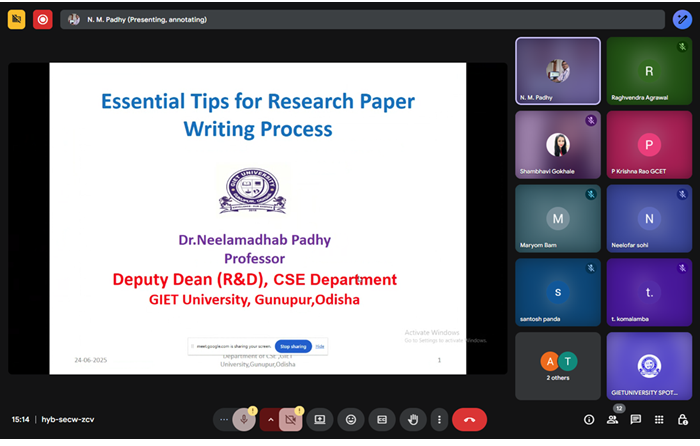Screen dimensions: 700x446
Task: Click the red recording indicator icon
Action: point(42,19)
